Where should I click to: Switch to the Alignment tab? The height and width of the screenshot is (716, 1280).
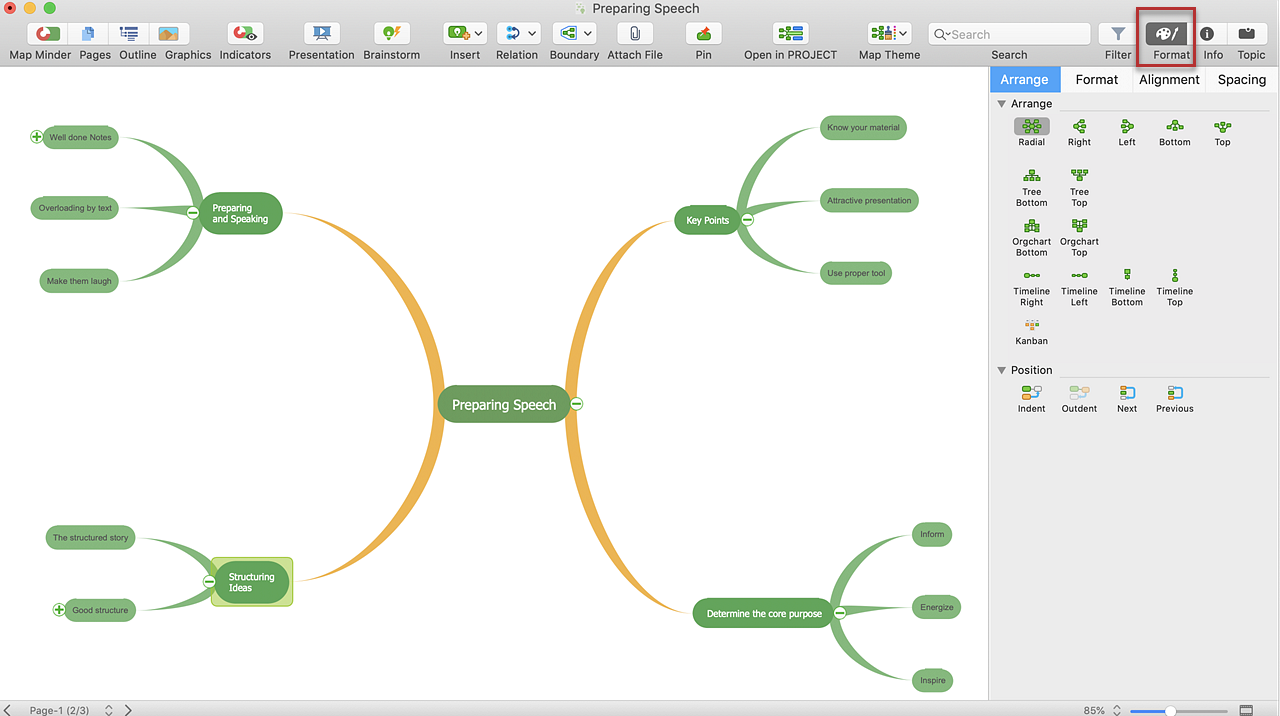[1169, 80]
